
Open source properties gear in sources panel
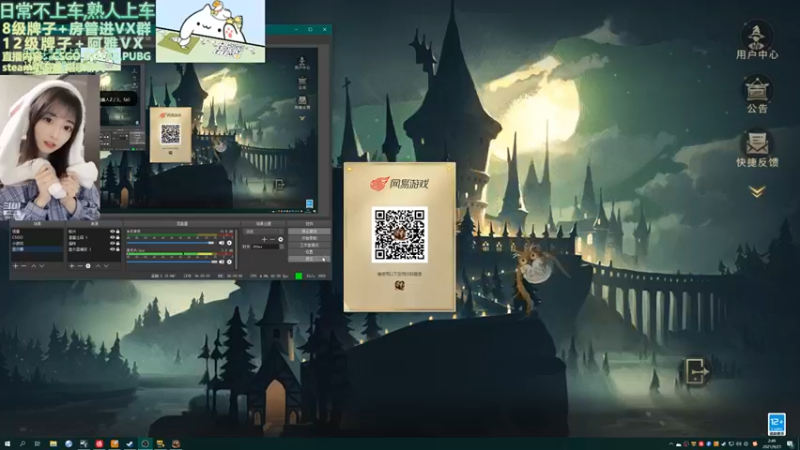pos(88,266)
